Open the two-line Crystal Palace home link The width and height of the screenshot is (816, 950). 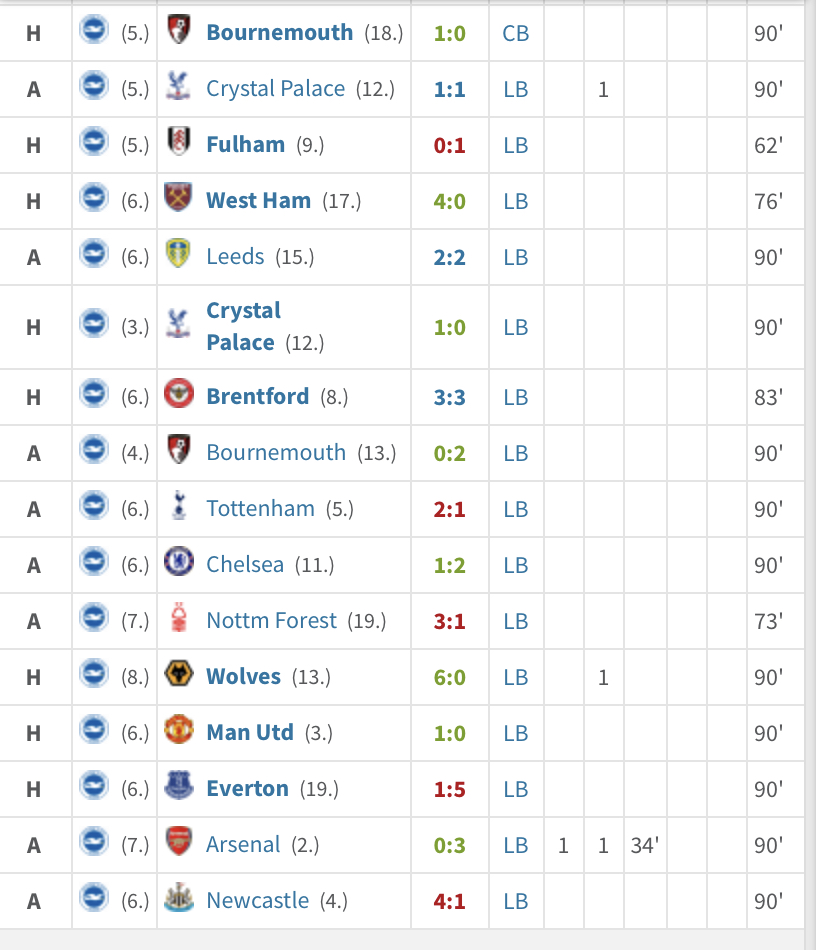244,327
